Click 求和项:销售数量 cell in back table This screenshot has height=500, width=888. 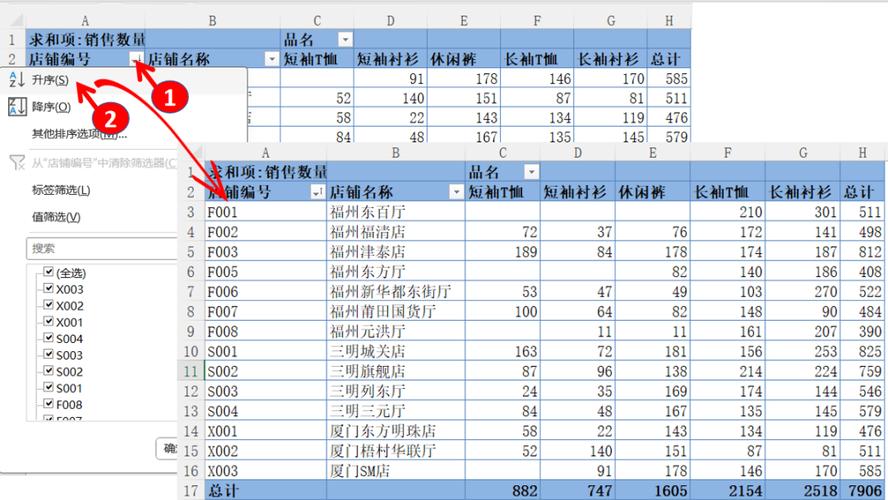(85, 40)
